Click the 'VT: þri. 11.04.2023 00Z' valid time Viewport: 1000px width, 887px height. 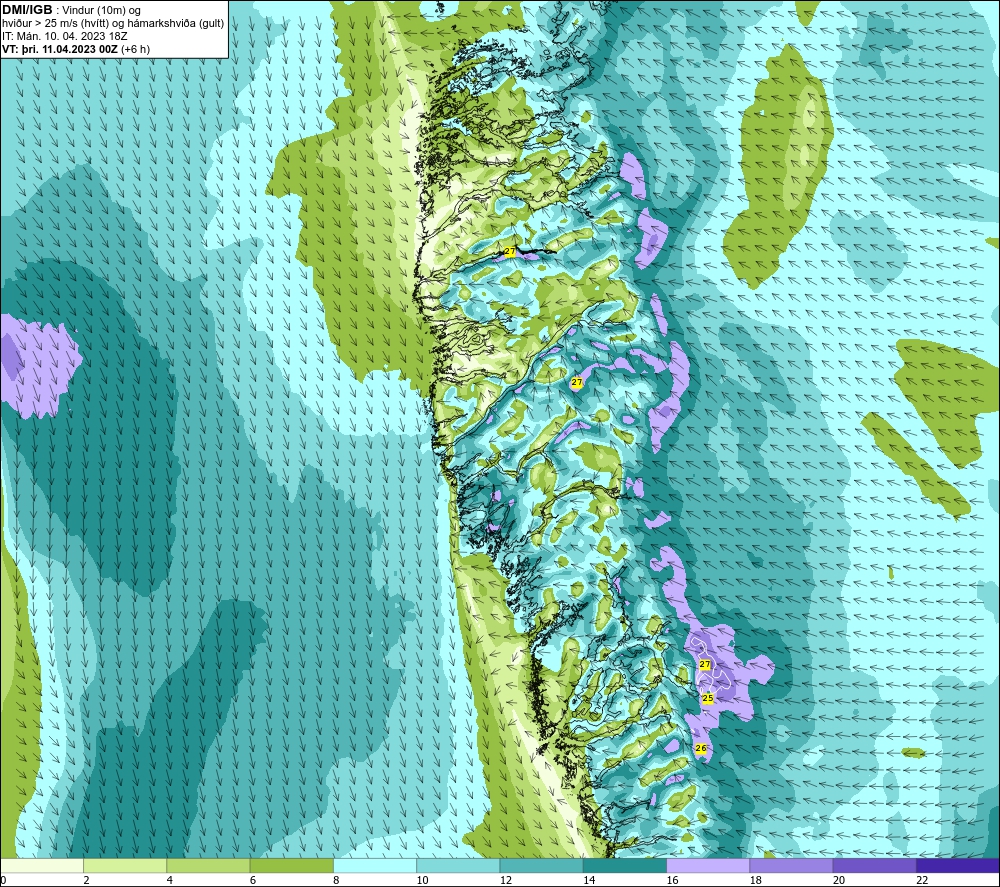[60, 49]
